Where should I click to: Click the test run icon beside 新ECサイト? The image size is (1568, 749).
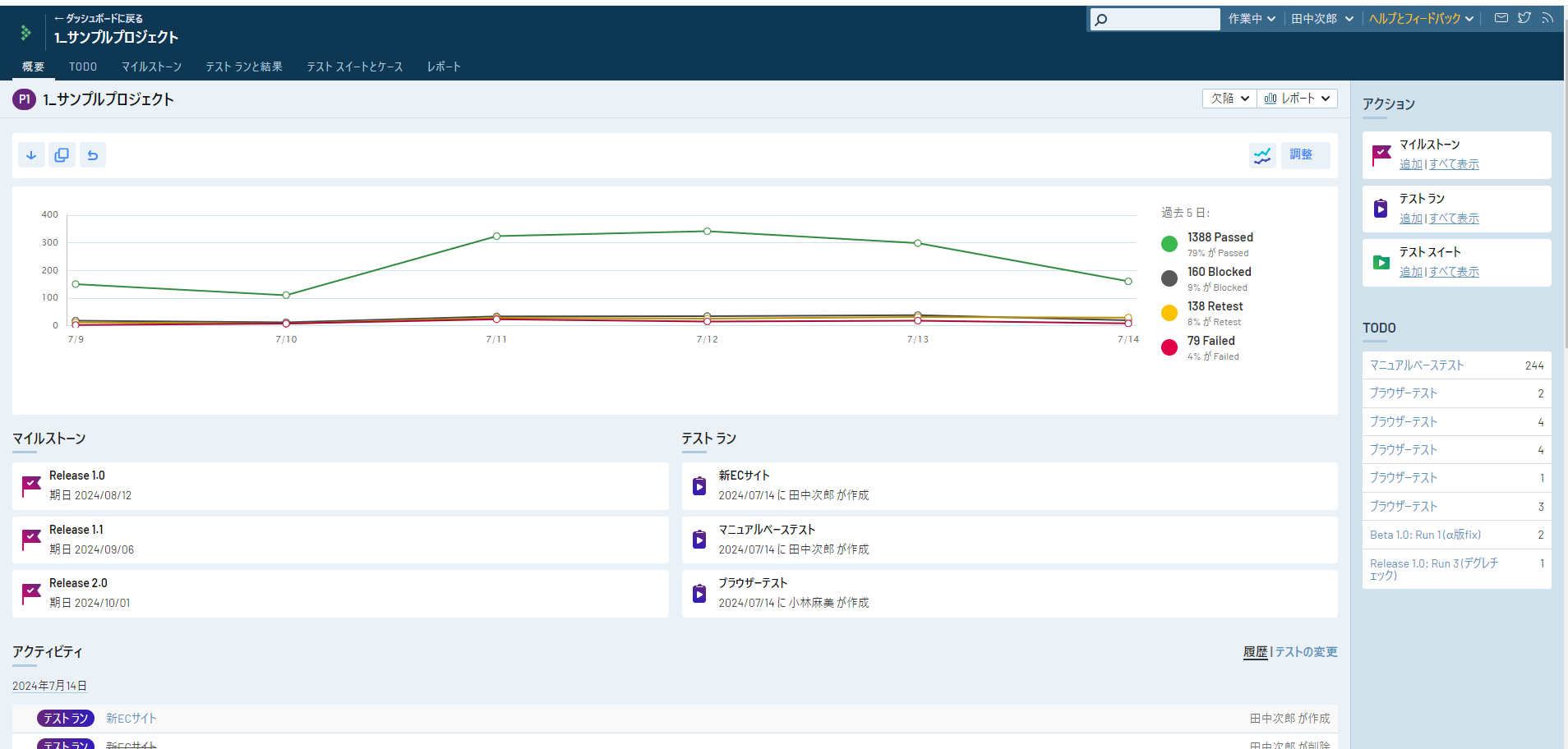point(699,486)
